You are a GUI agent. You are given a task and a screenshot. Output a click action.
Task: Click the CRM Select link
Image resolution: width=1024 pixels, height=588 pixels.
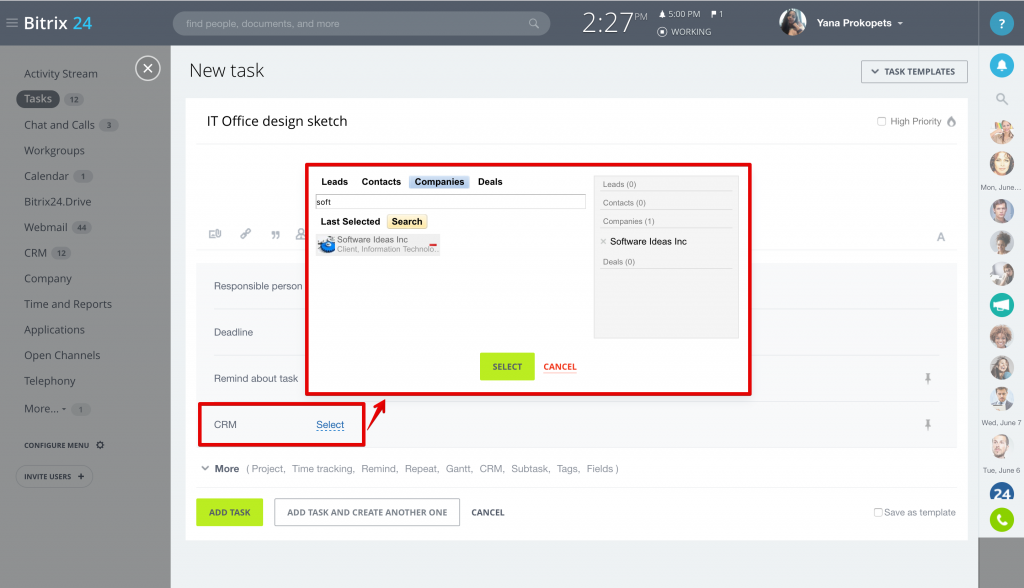(x=330, y=425)
